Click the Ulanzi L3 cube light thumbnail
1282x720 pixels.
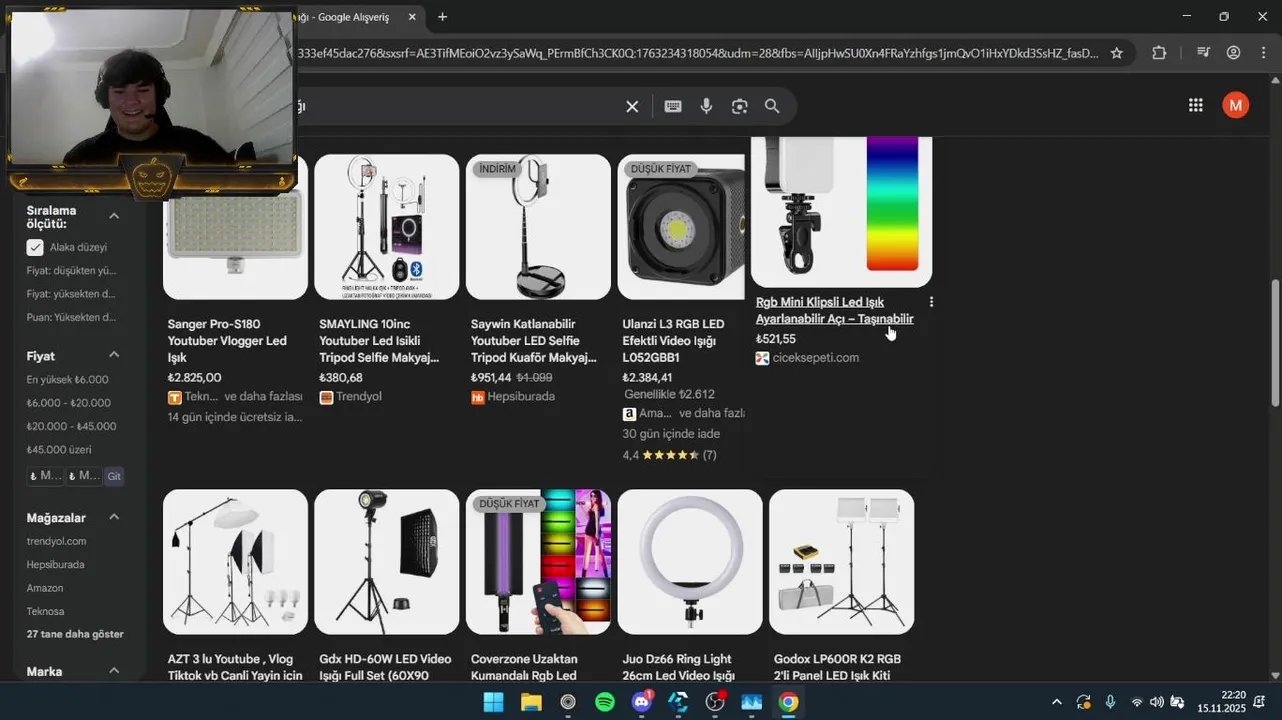(x=681, y=227)
